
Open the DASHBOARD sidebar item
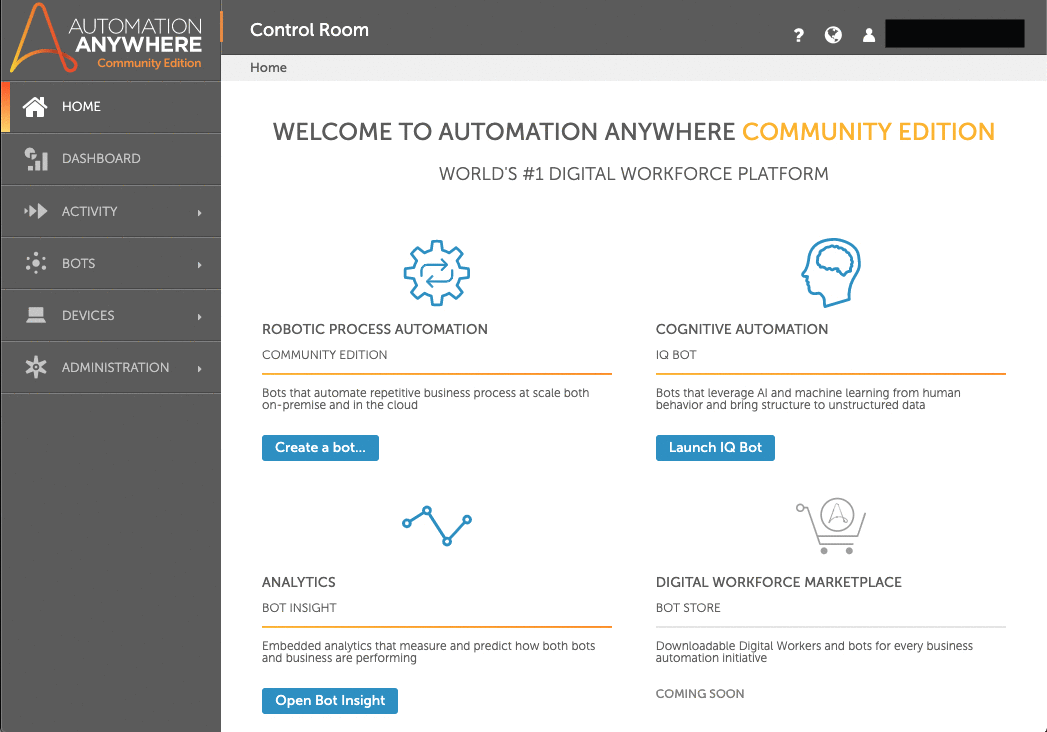(x=111, y=159)
